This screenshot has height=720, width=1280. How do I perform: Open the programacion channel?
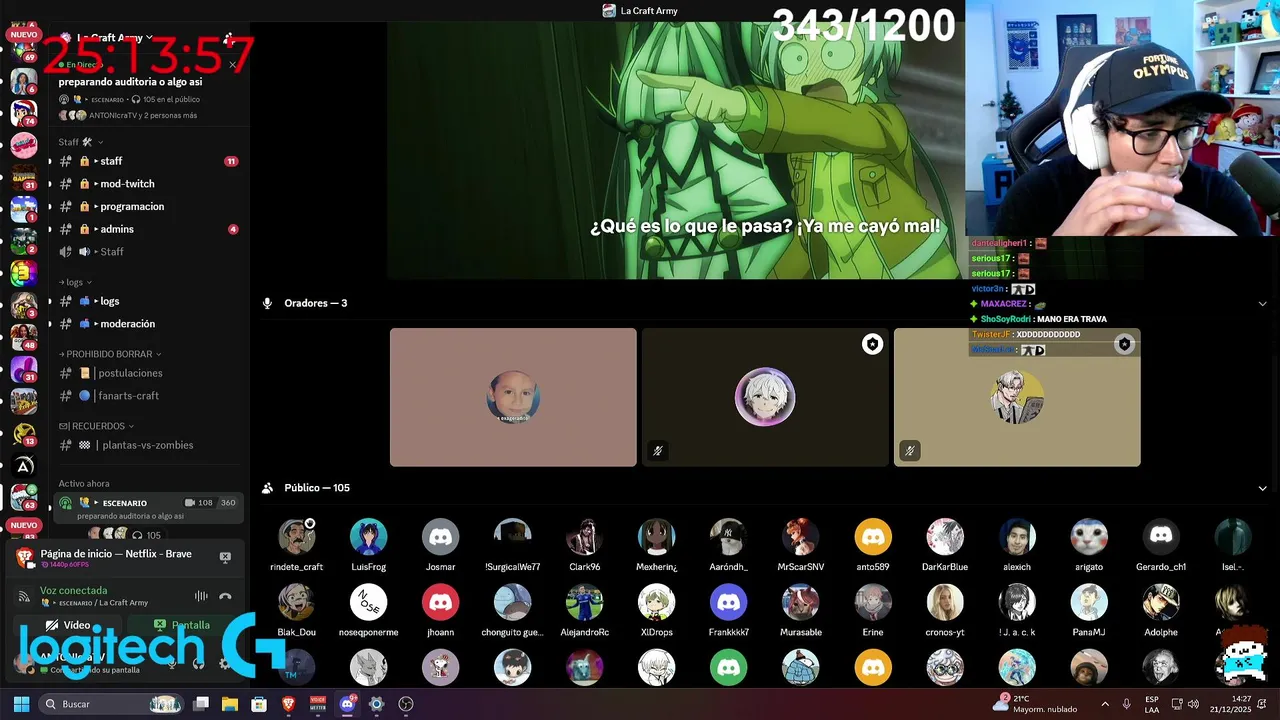(148, 207)
